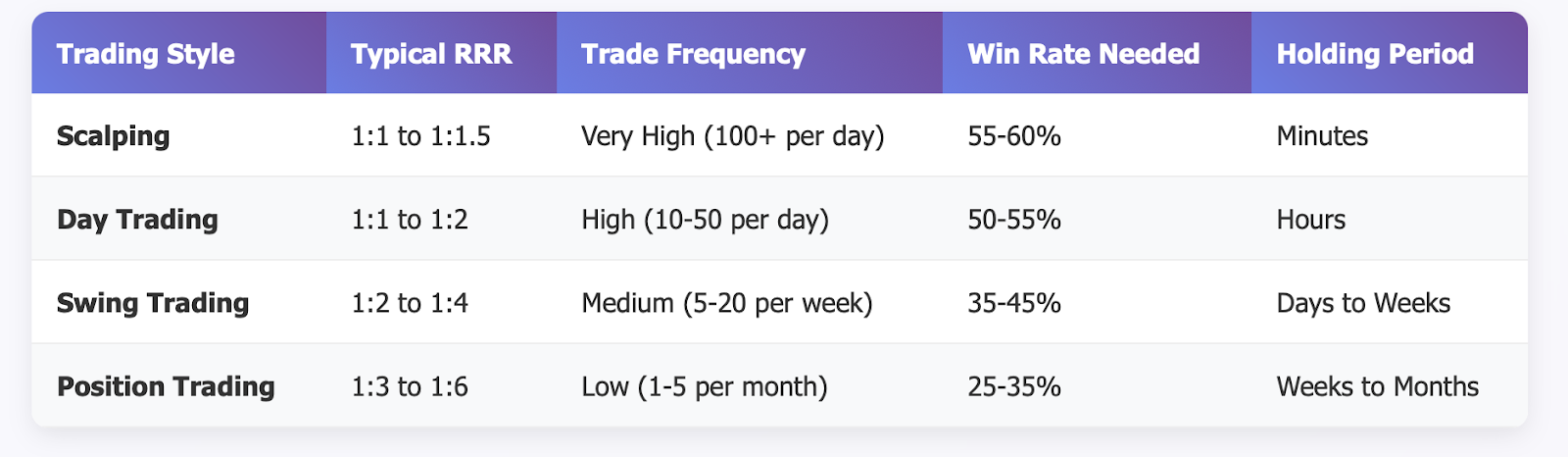
Task: Click the Weeks to Months cell
Action: pyautogui.click(x=1377, y=386)
